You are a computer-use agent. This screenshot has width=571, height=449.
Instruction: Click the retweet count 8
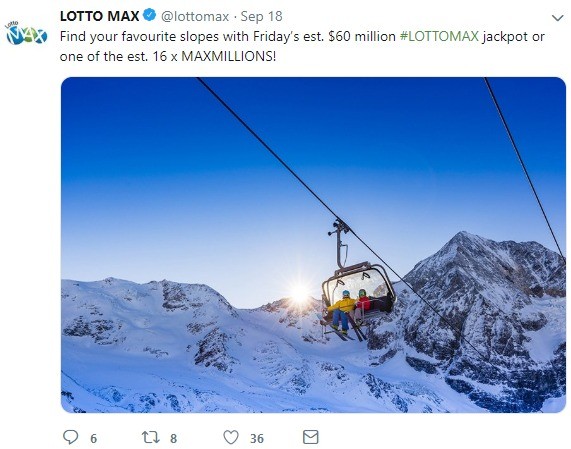coord(174,438)
